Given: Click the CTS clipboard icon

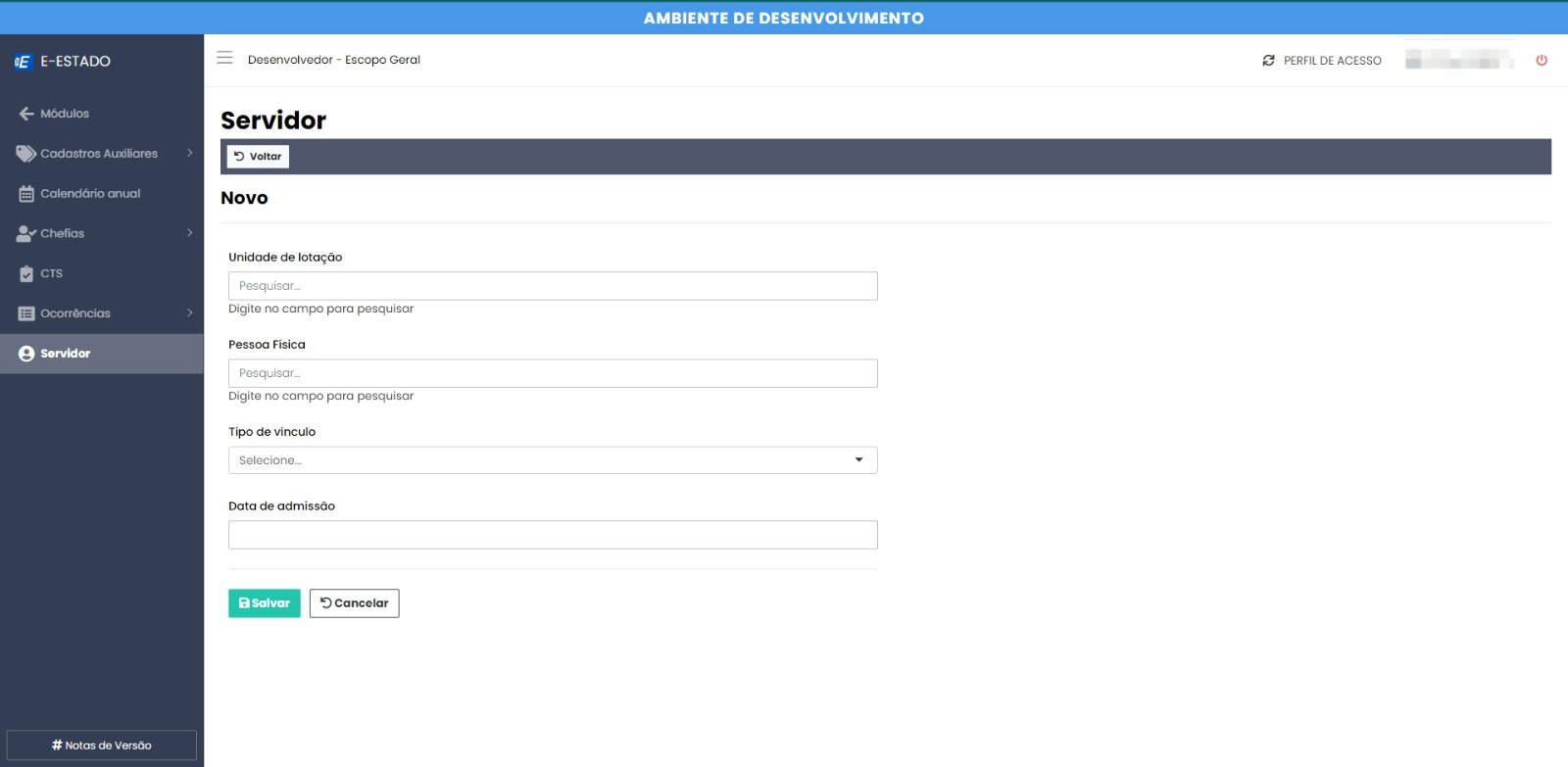Looking at the screenshot, I should click(26, 274).
